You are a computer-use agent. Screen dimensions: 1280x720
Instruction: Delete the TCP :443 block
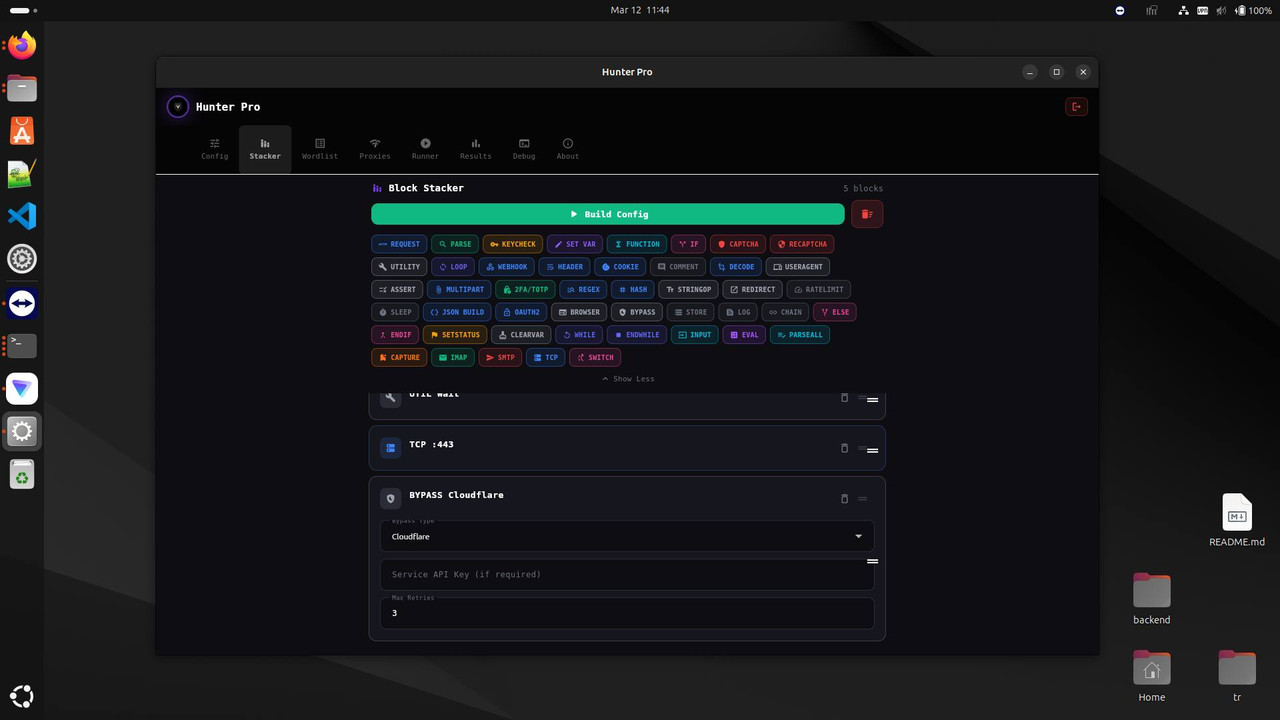[x=844, y=448]
